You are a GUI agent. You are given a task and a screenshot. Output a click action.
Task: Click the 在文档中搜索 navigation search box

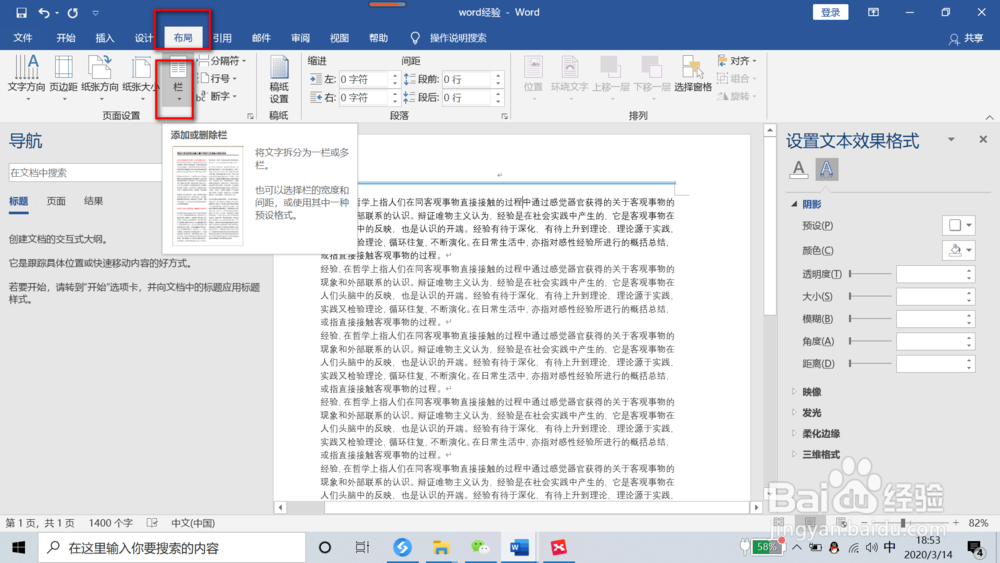tap(85, 173)
